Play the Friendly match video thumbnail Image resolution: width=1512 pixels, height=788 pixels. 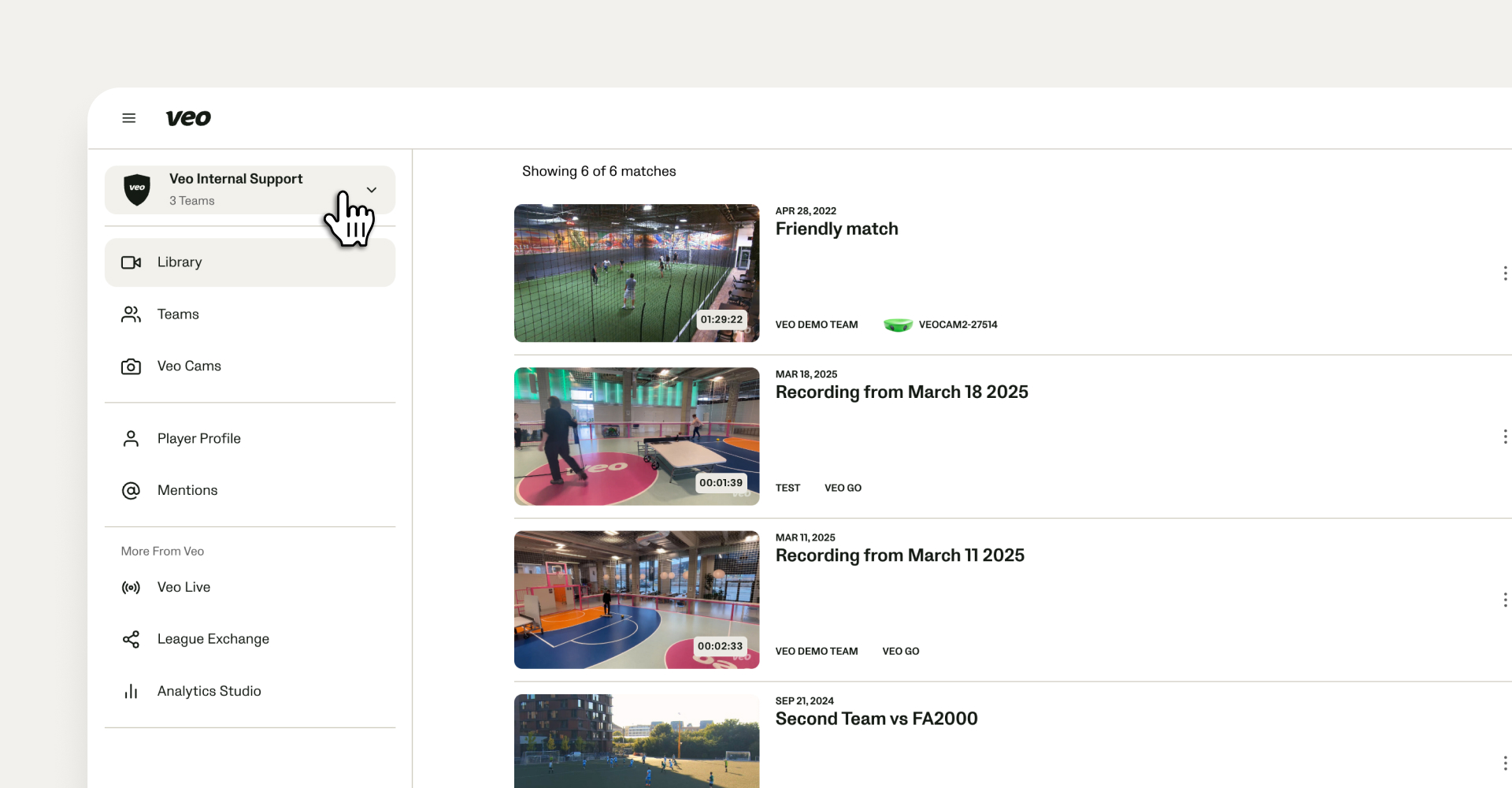(636, 273)
